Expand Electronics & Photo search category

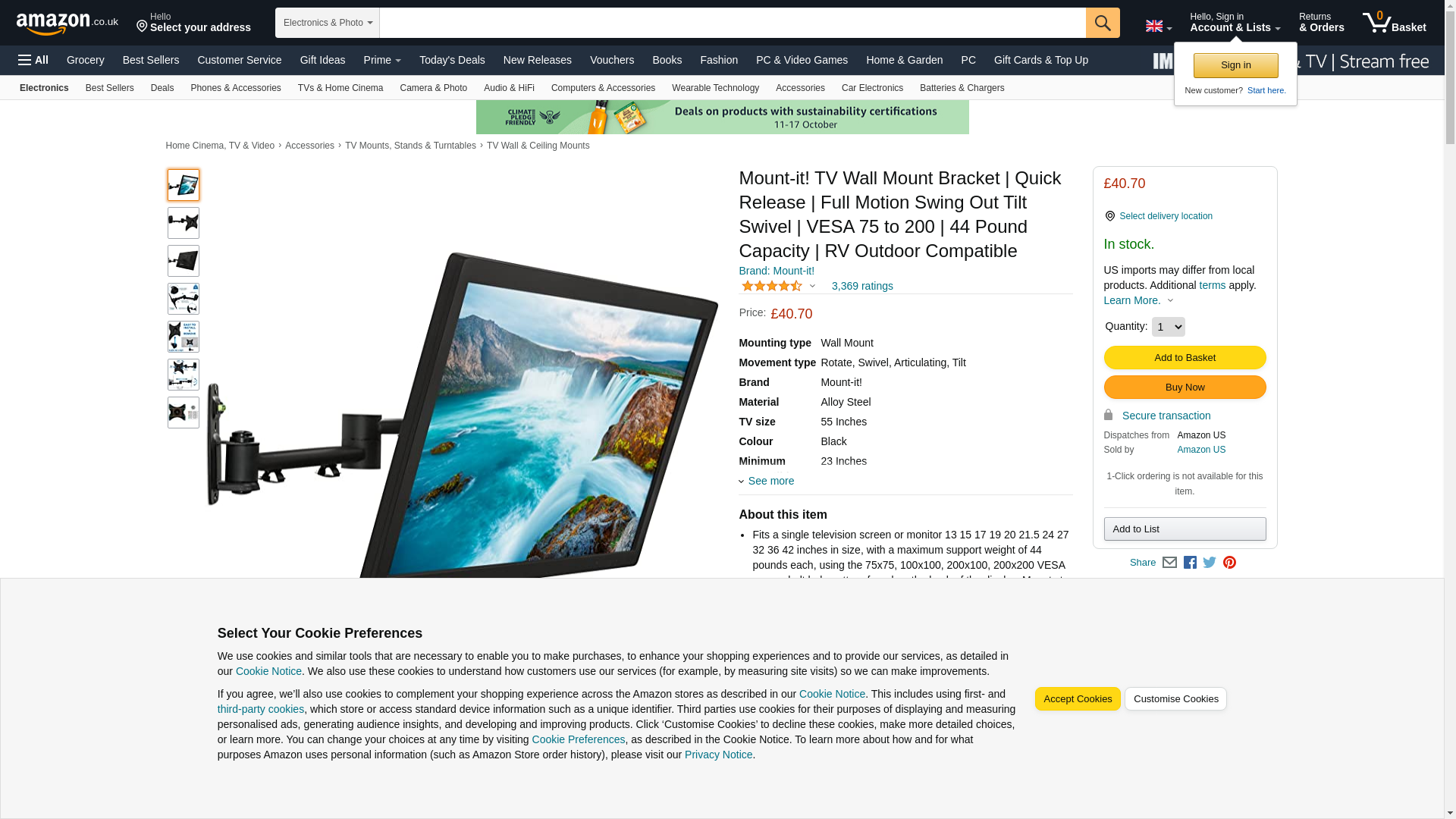point(328,23)
